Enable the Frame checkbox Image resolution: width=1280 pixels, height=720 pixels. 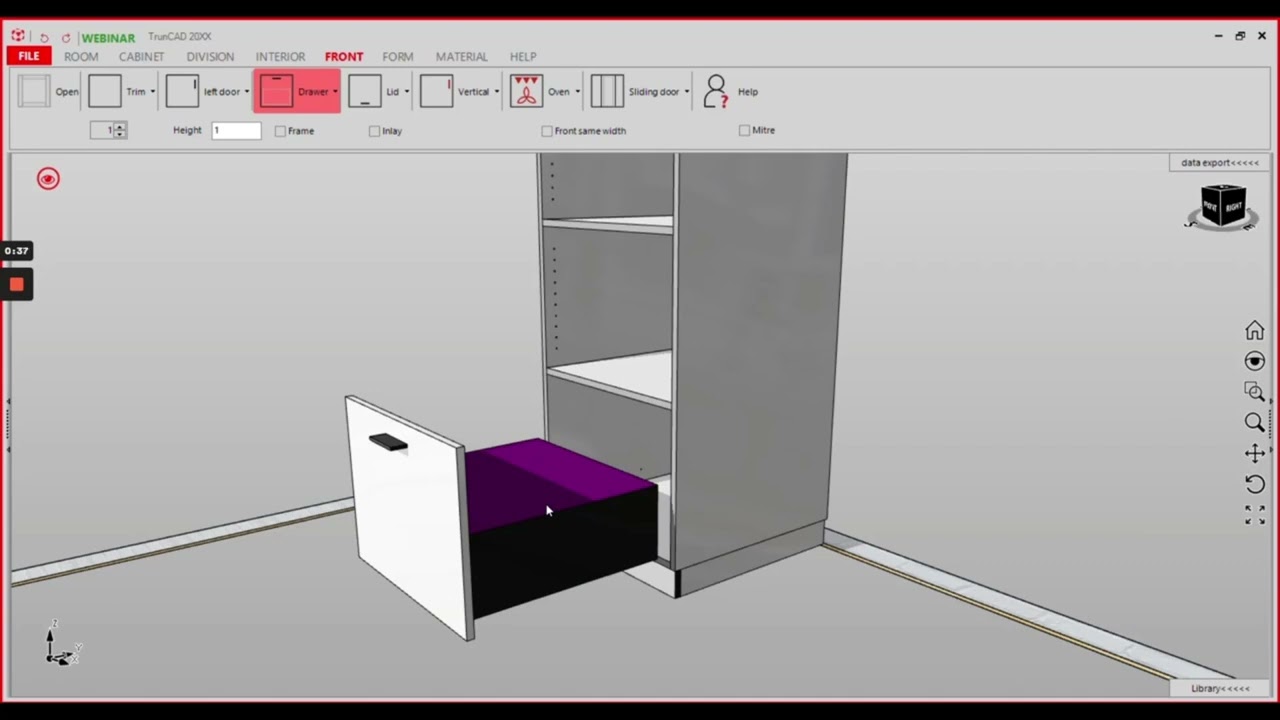tap(280, 131)
